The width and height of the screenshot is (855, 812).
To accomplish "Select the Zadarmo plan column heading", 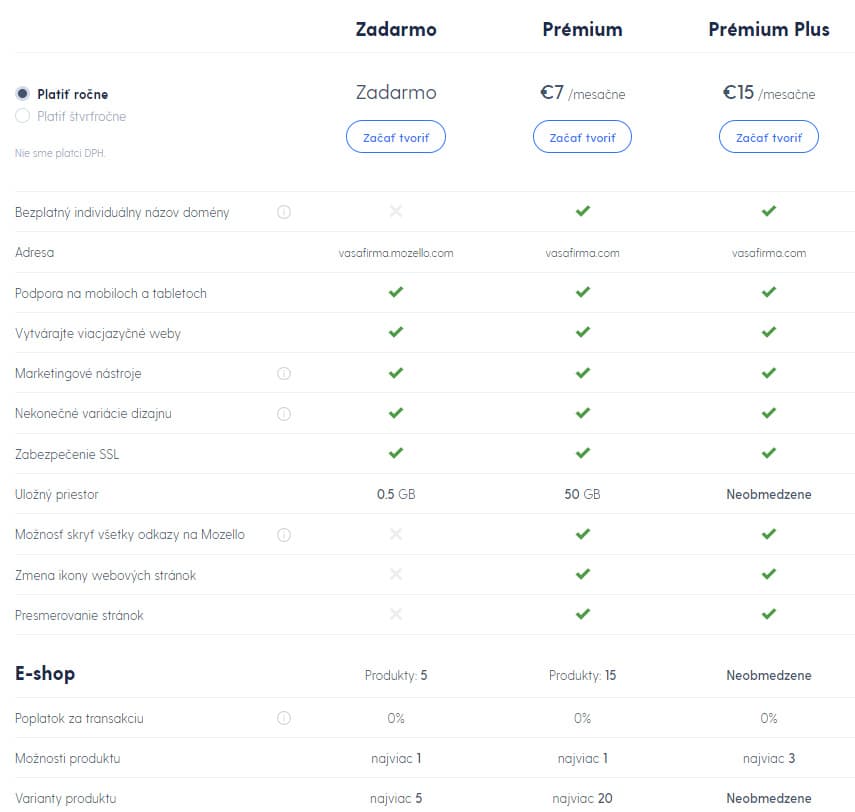I will tap(396, 29).
